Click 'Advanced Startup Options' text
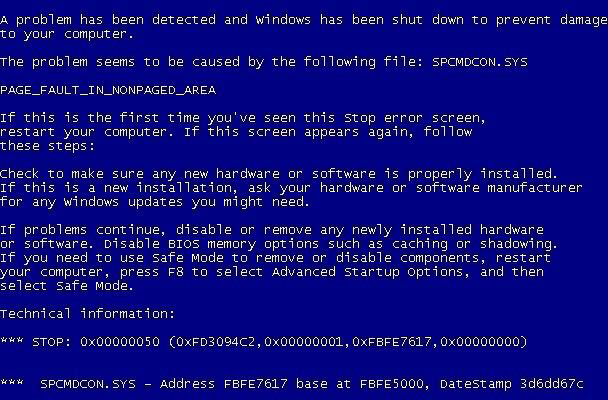This screenshot has height=400, width=608. pos(368,272)
